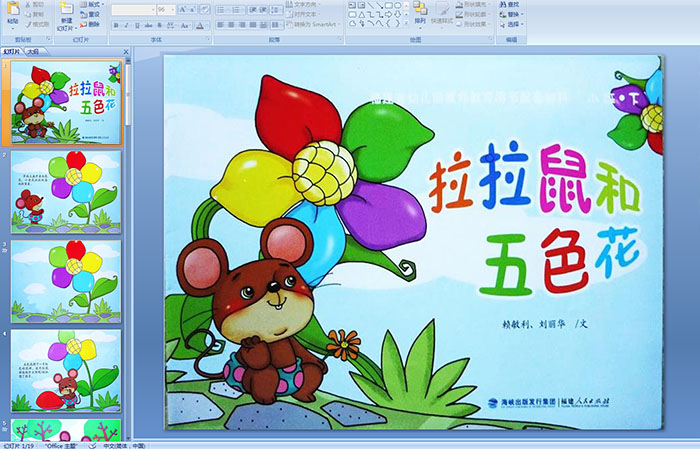Click Find (查找) button
The height and width of the screenshot is (449, 700).
(x=510, y=4)
